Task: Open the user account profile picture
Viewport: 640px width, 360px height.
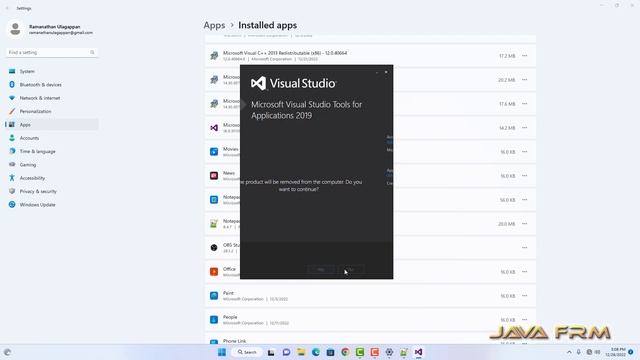Action: [16, 29]
